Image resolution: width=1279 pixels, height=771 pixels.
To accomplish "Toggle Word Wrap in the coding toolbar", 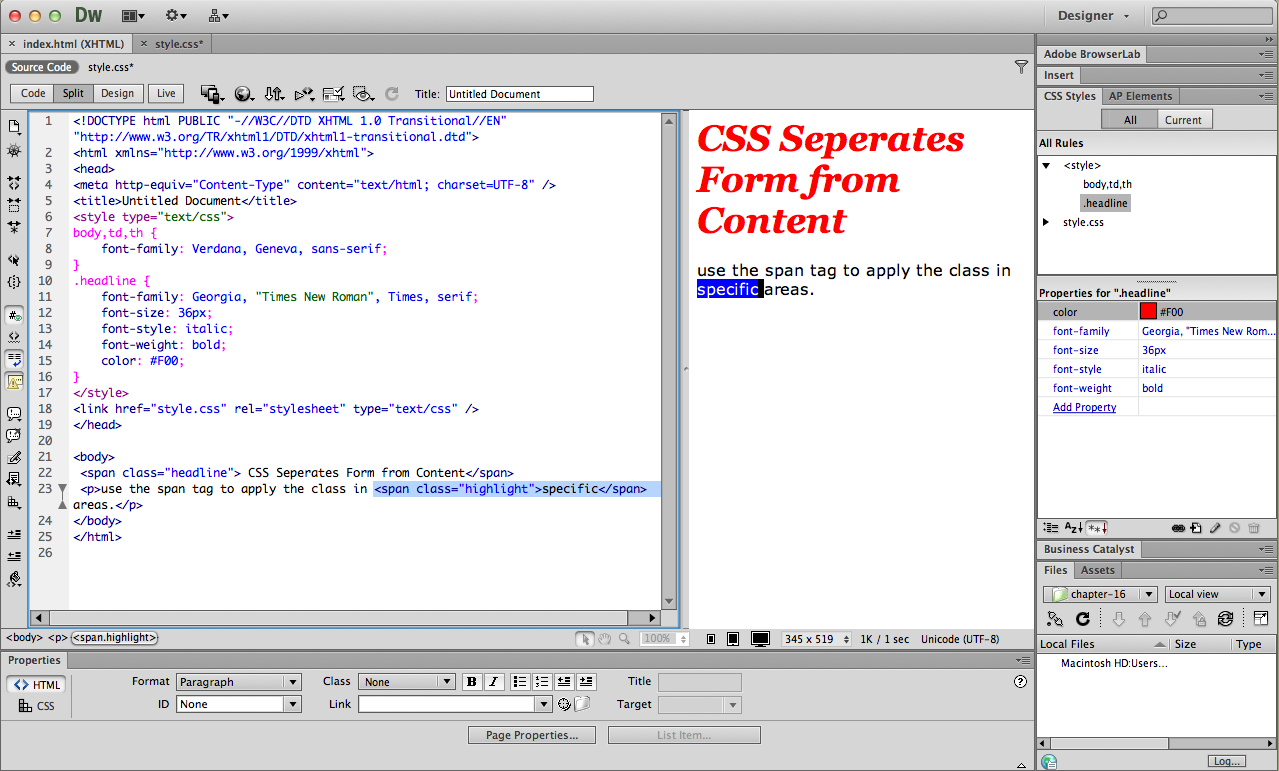I will pos(14,358).
